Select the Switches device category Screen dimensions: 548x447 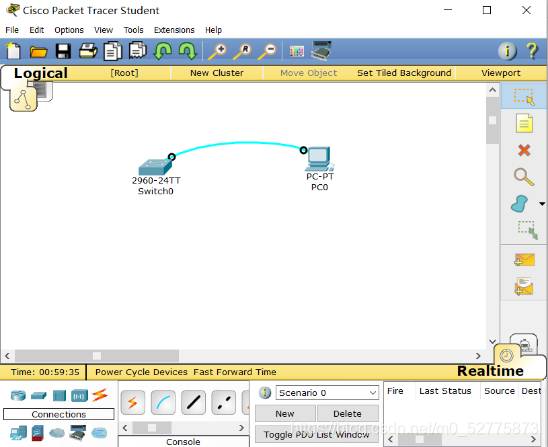(38, 396)
